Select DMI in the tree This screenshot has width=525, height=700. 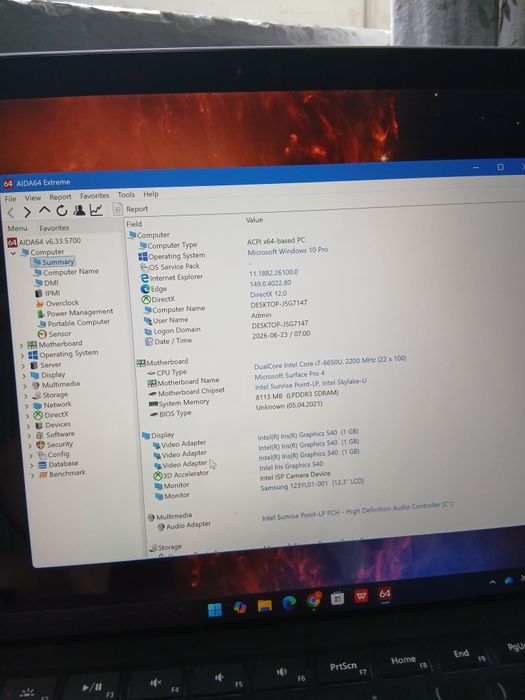(x=51, y=283)
